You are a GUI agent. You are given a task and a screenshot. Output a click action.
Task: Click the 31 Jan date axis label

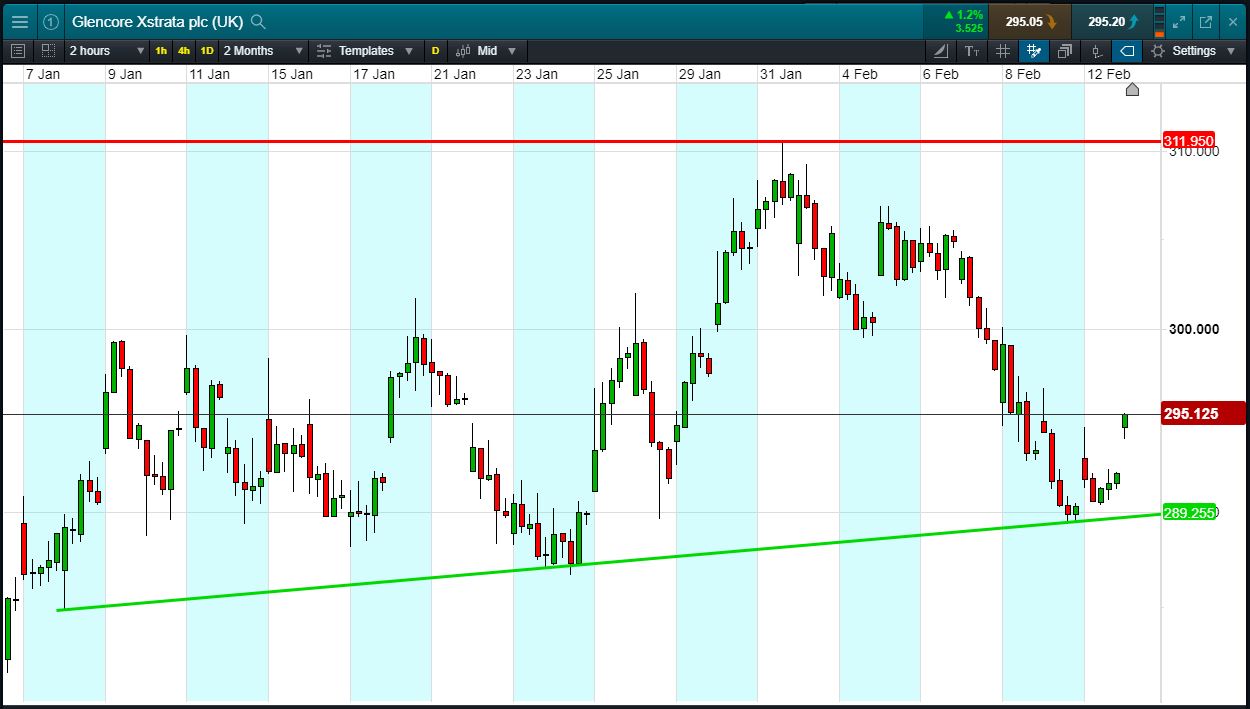(780, 74)
